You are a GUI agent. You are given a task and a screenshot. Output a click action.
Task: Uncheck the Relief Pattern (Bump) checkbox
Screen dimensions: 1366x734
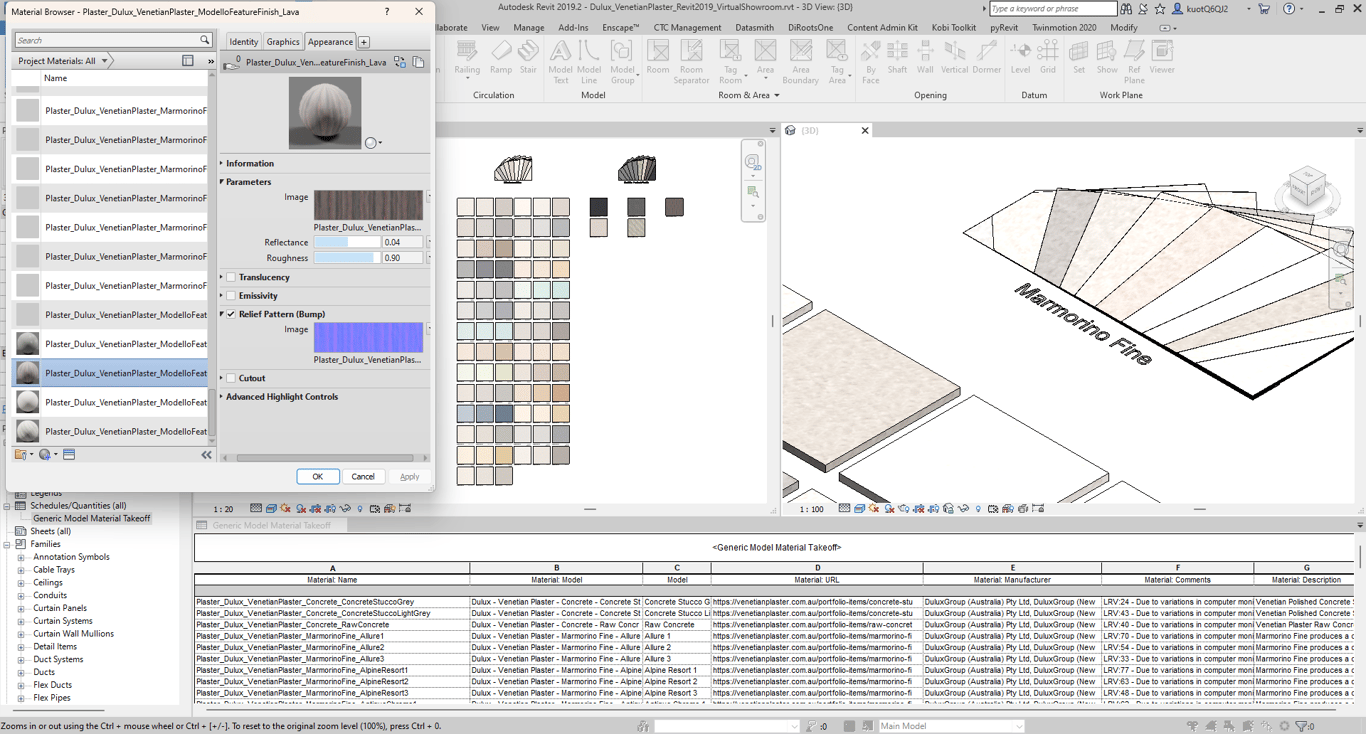coord(231,314)
